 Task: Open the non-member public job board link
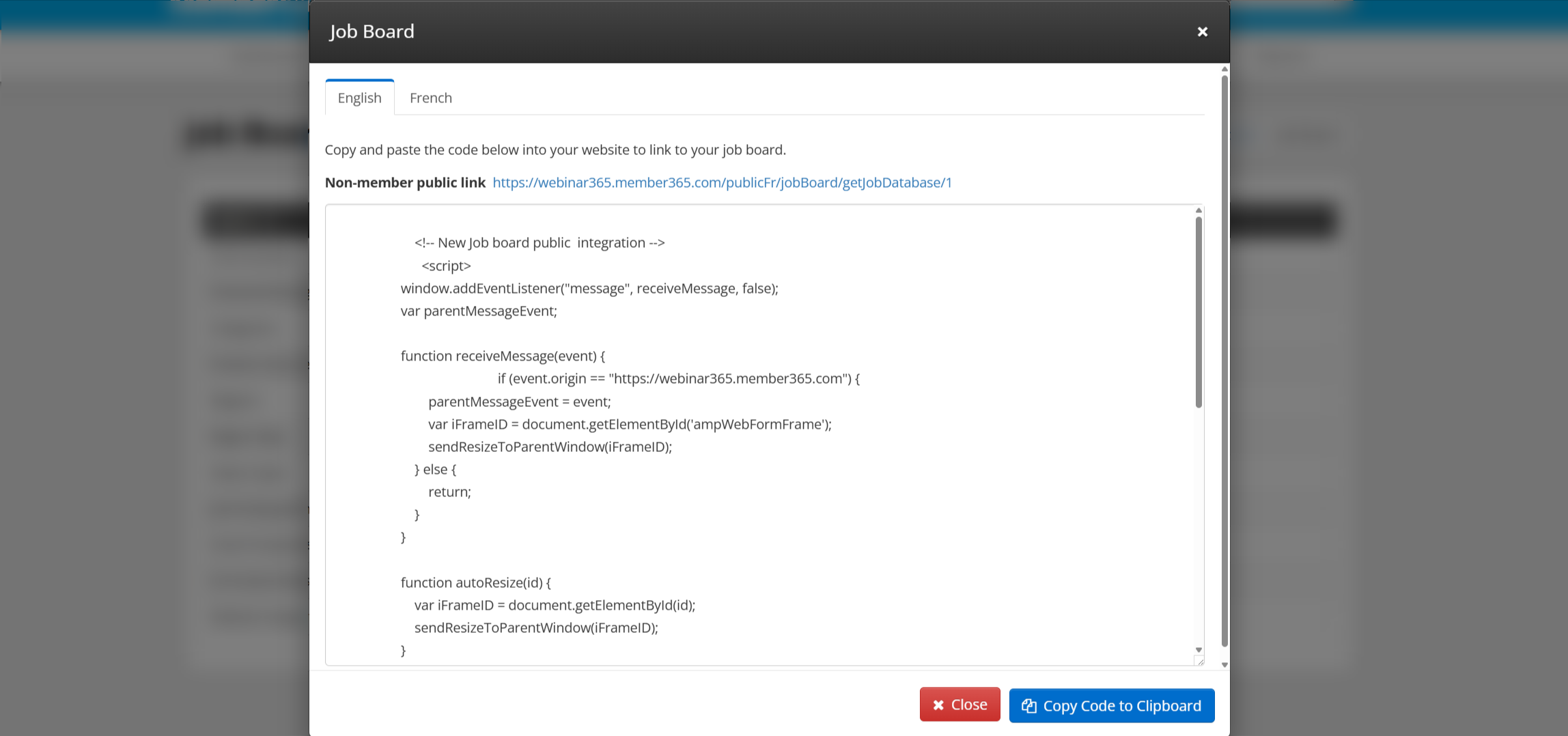point(722,182)
